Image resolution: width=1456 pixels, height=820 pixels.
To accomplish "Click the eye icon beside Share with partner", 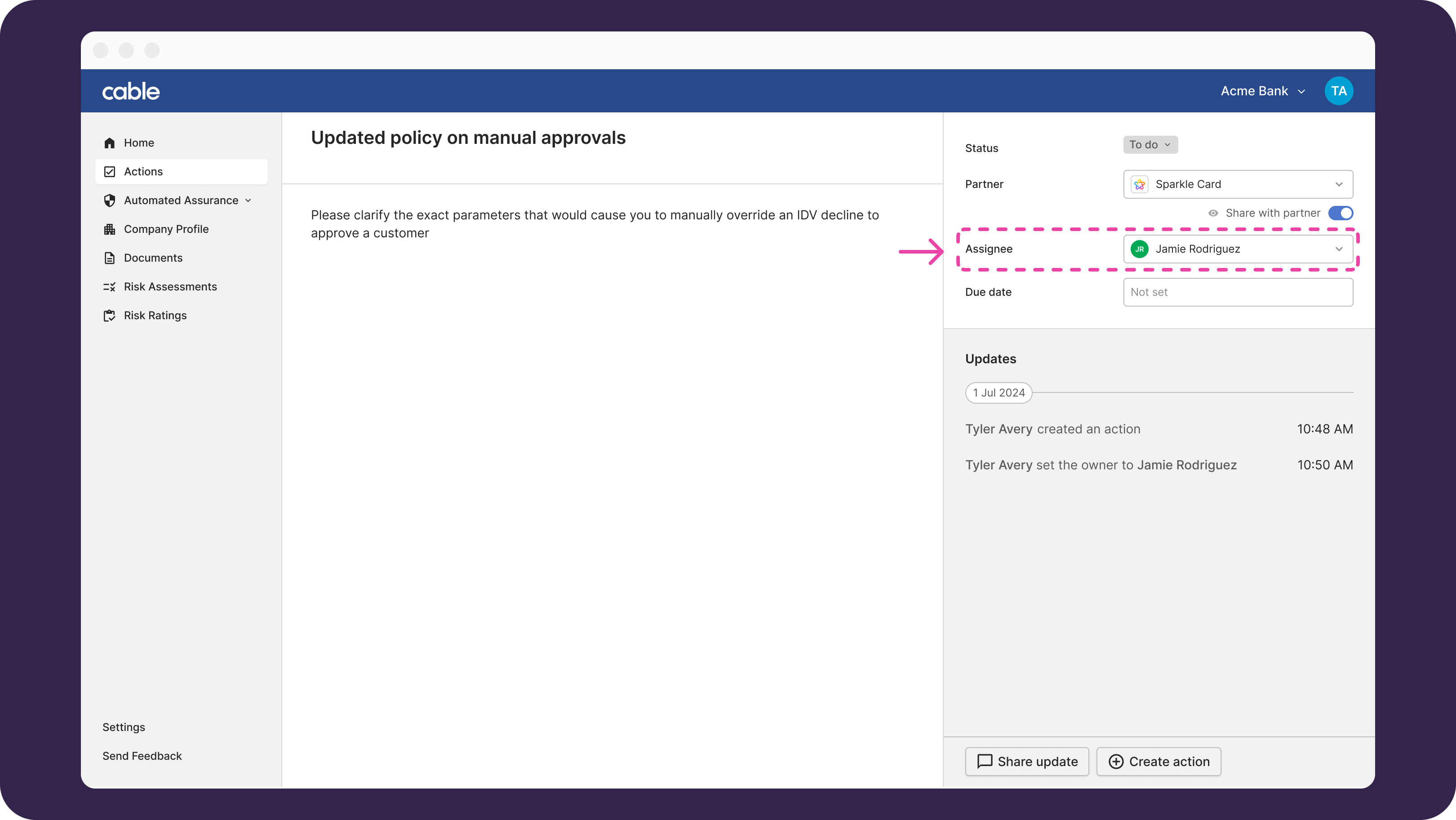I will 1212,213.
